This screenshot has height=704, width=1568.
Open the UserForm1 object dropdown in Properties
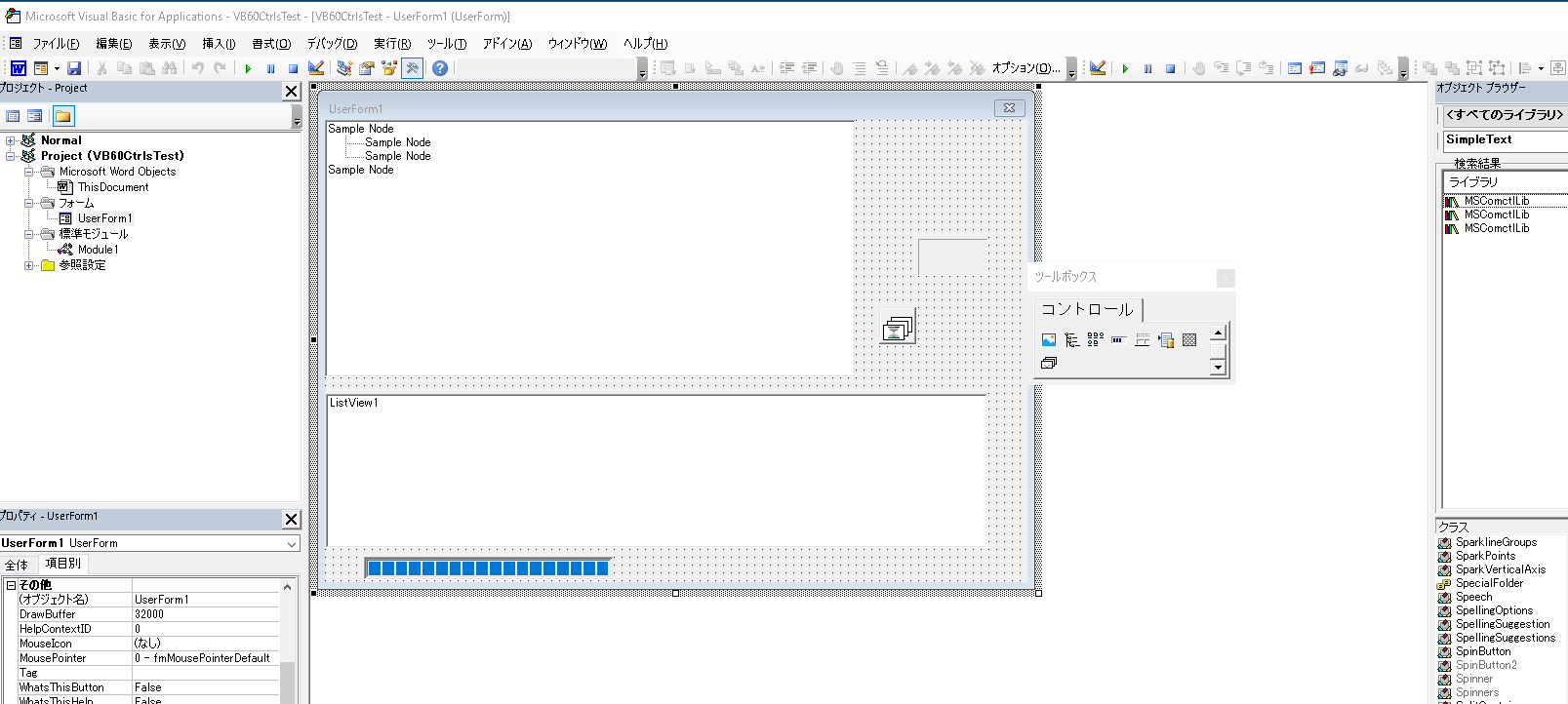[291, 543]
